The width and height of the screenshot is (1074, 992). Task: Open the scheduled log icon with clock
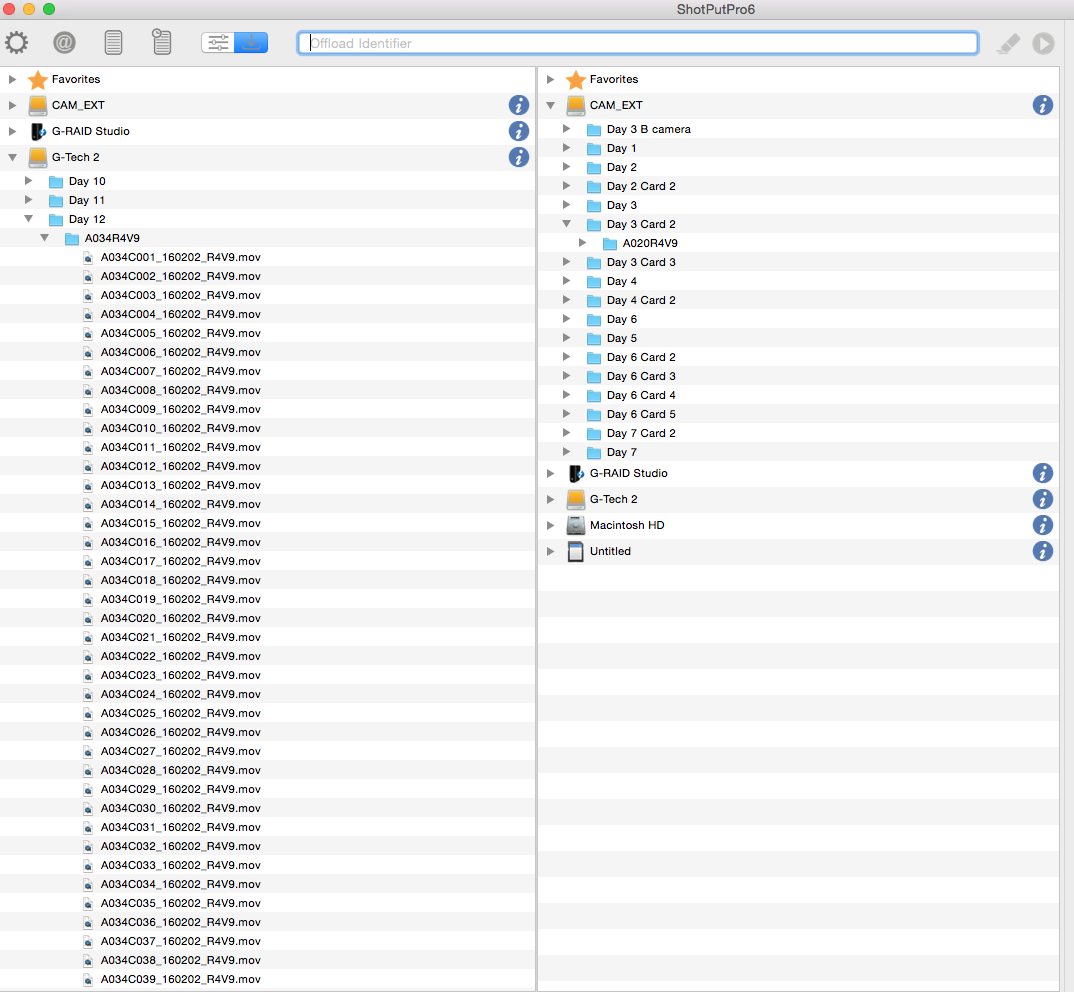[161, 42]
